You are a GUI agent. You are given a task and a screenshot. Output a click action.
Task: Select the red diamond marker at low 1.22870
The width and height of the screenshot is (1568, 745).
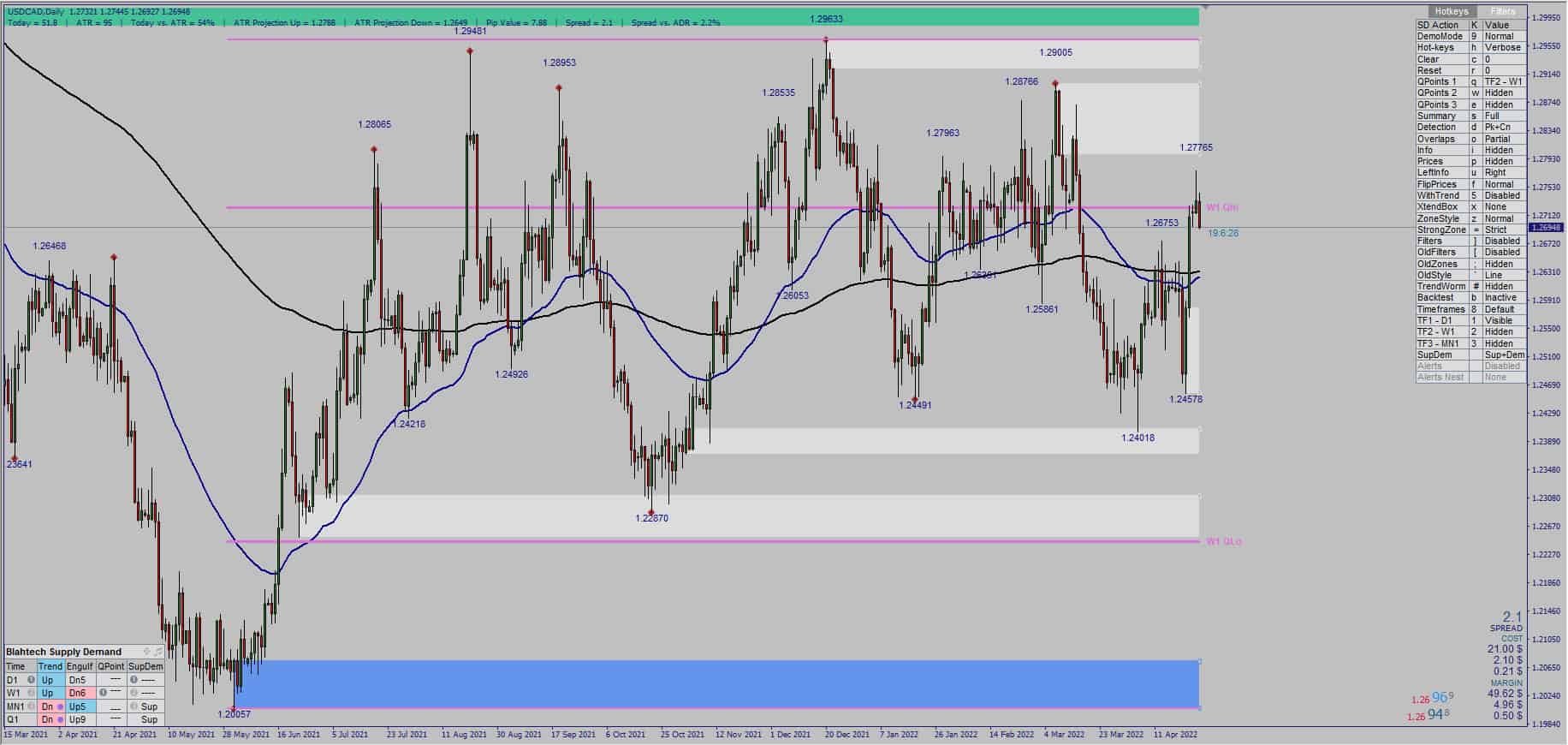651,512
